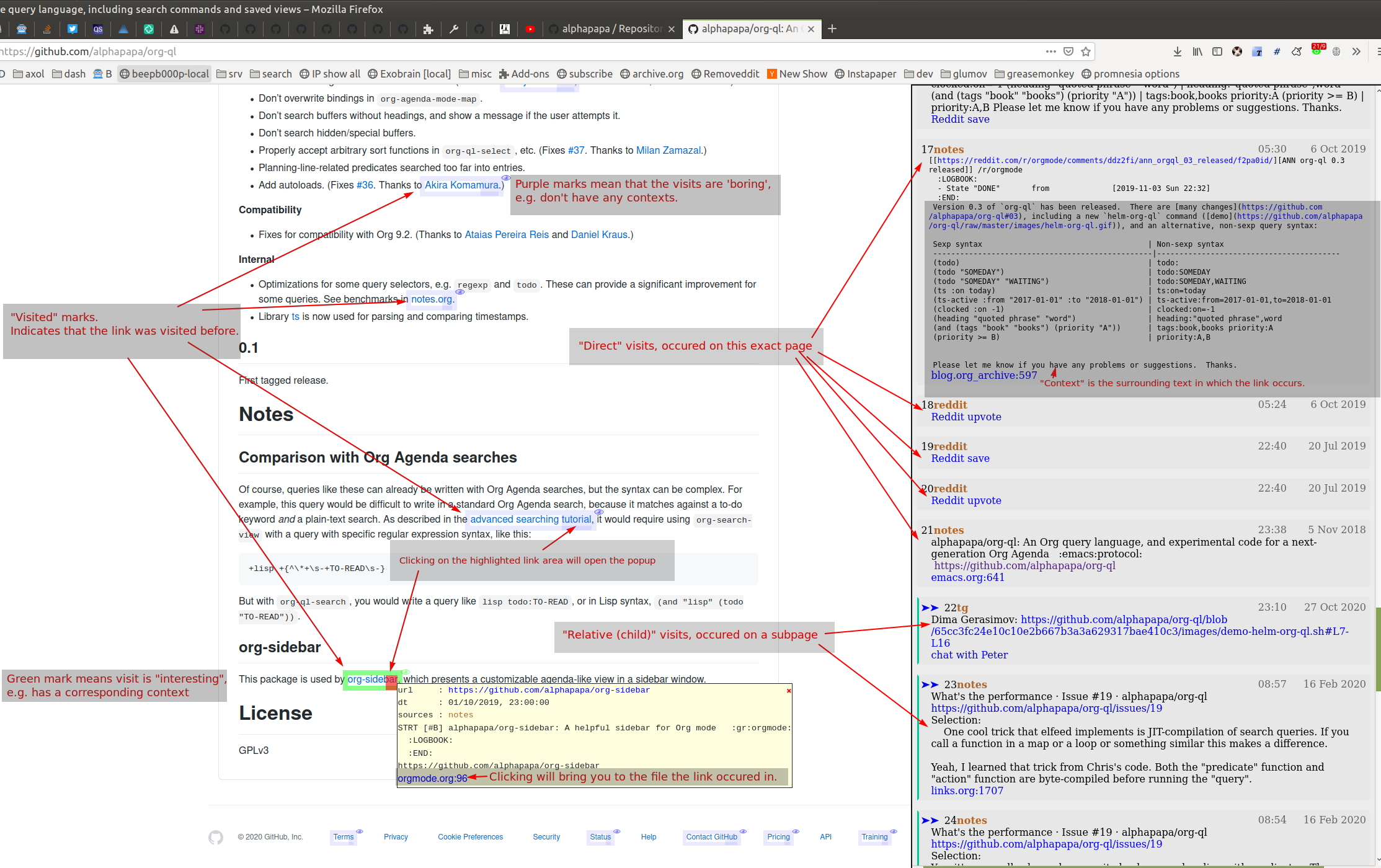Open the misc bookmarks folder
The image size is (1381, 868).
(476, 74)
